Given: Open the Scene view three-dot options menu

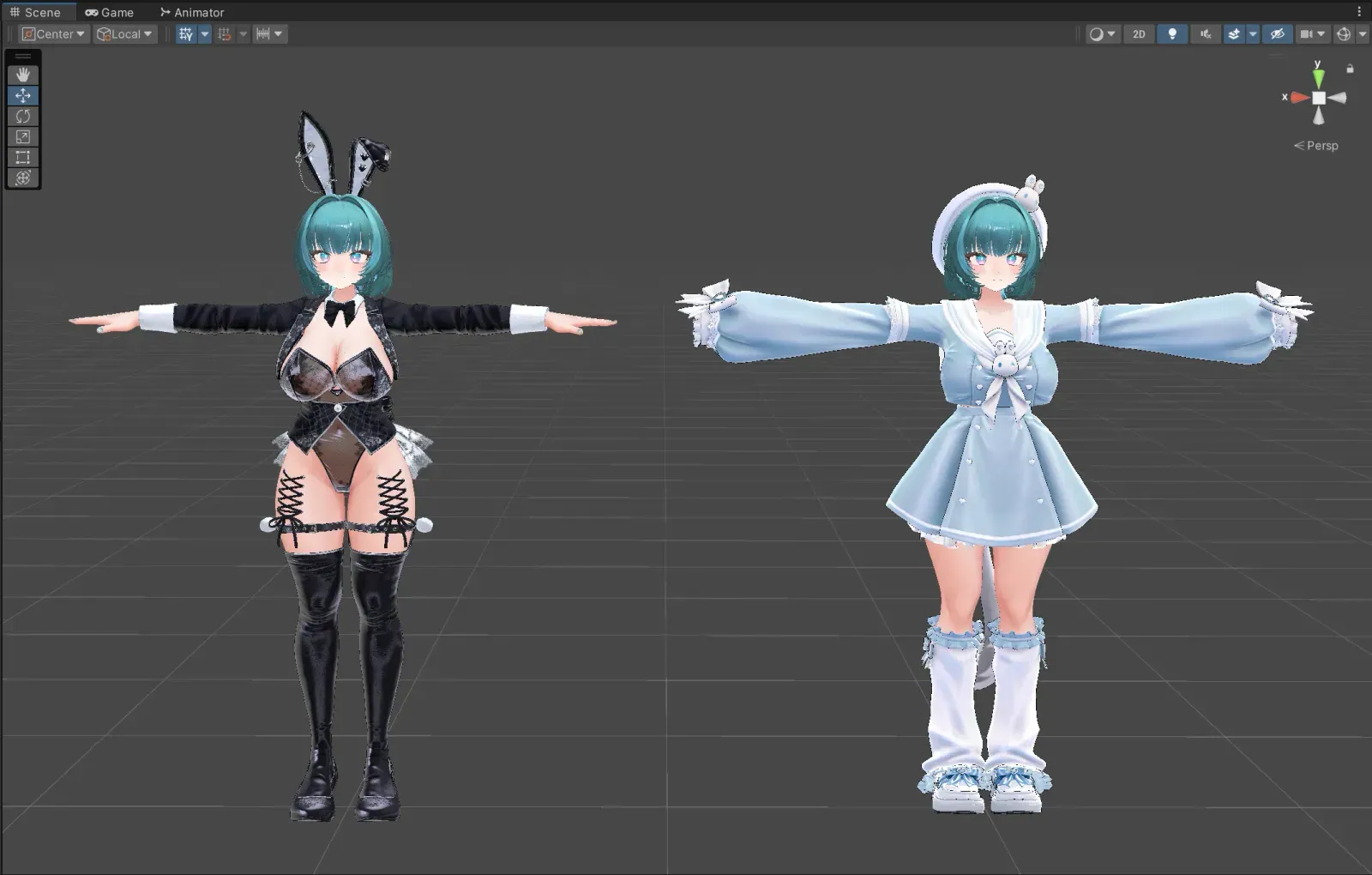Looking at the screenshot, I should point(1359,12).
